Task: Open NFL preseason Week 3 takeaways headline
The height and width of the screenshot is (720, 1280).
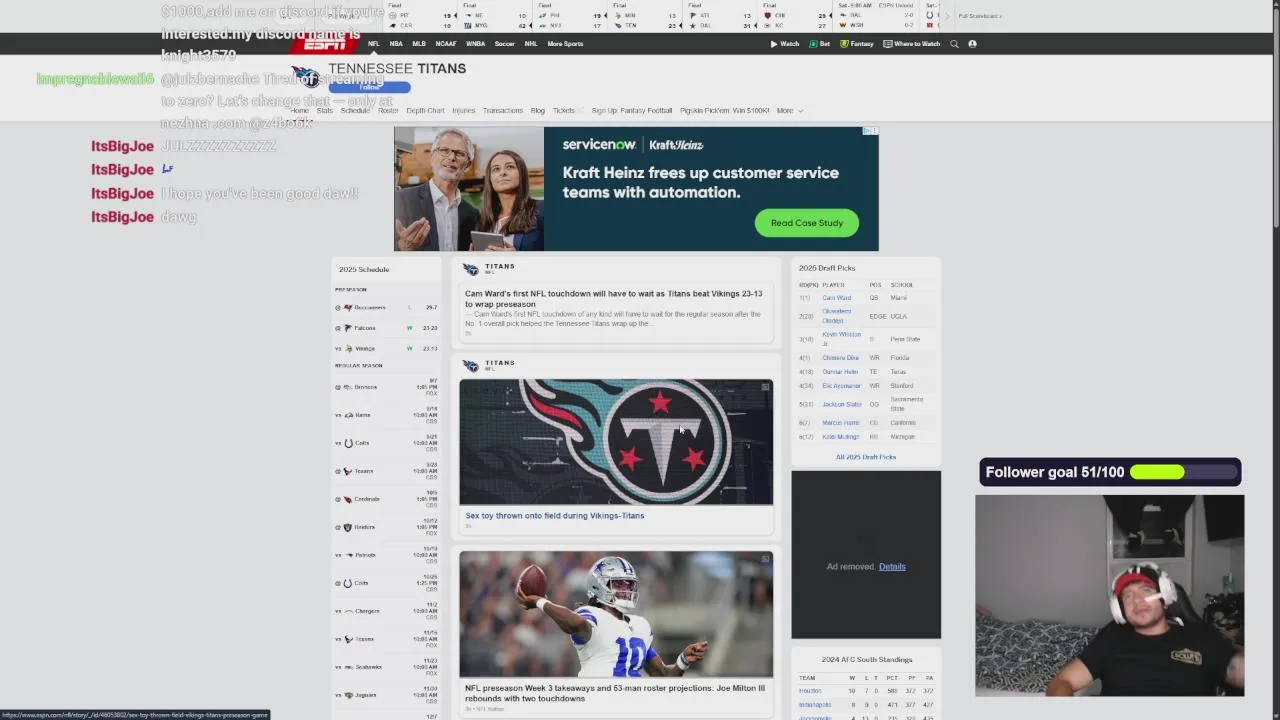Action: 615,693
